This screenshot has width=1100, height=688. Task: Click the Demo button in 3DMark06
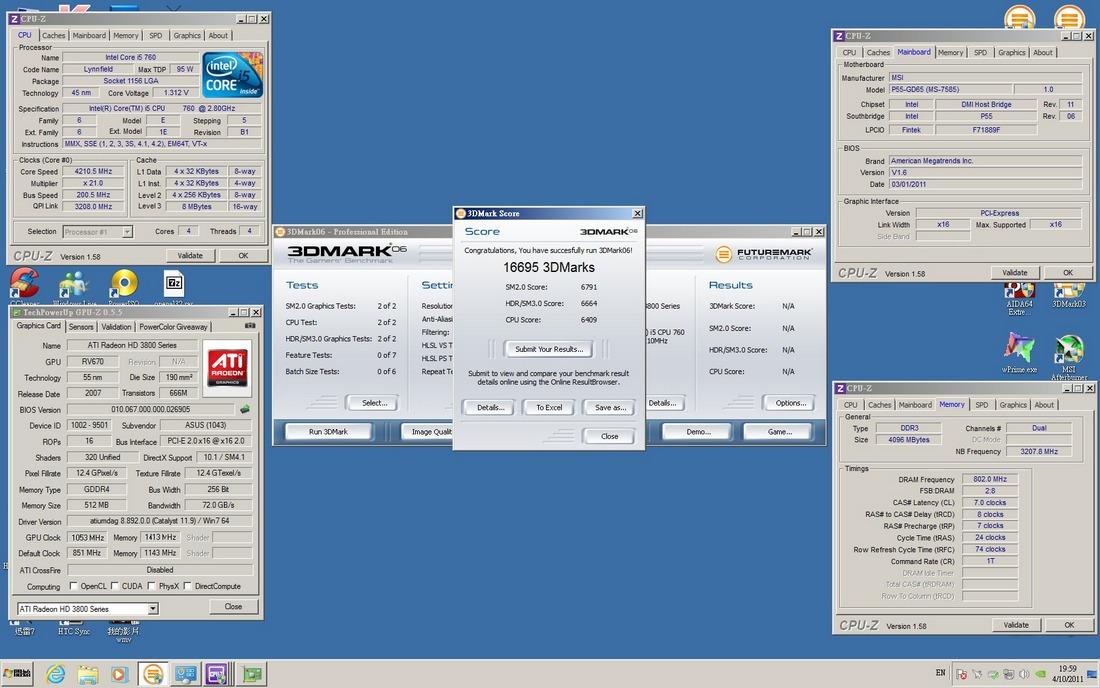(x=697, y=431)
